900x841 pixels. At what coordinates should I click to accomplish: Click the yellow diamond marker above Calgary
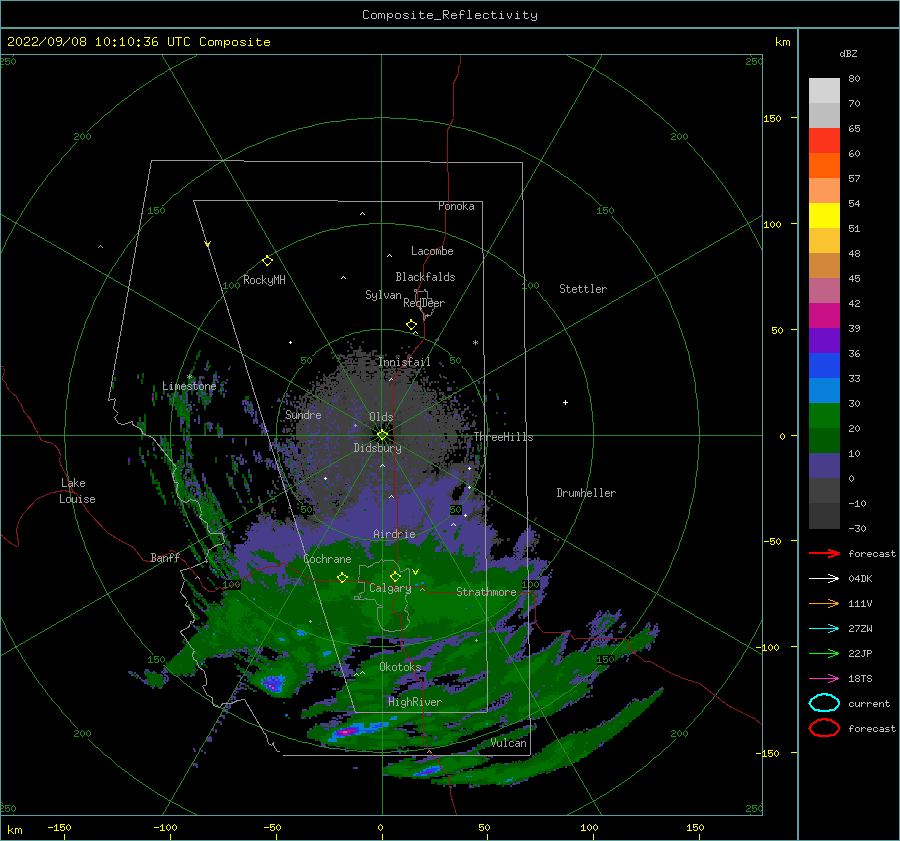click(395, 576)
